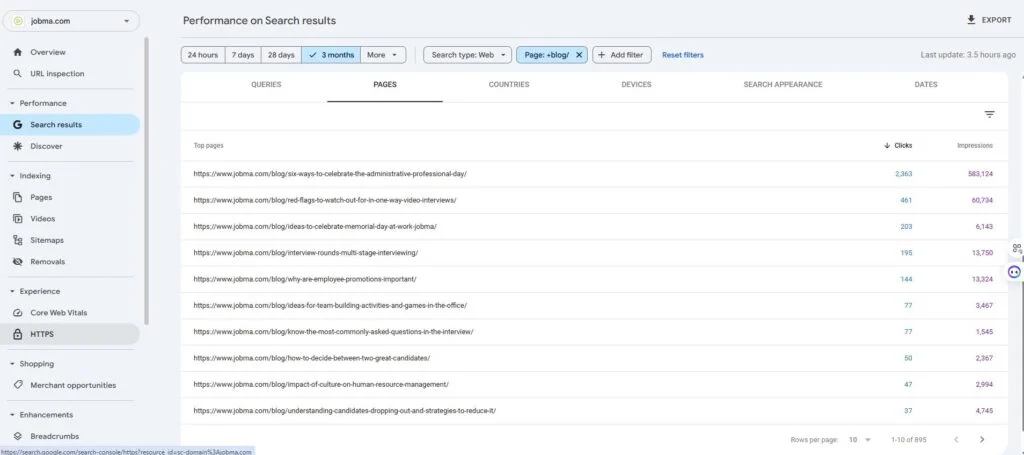Open the understanding-candidates-dropping-out page row
The width and height of the screenshot is (1024, 455).
point(594,411)
